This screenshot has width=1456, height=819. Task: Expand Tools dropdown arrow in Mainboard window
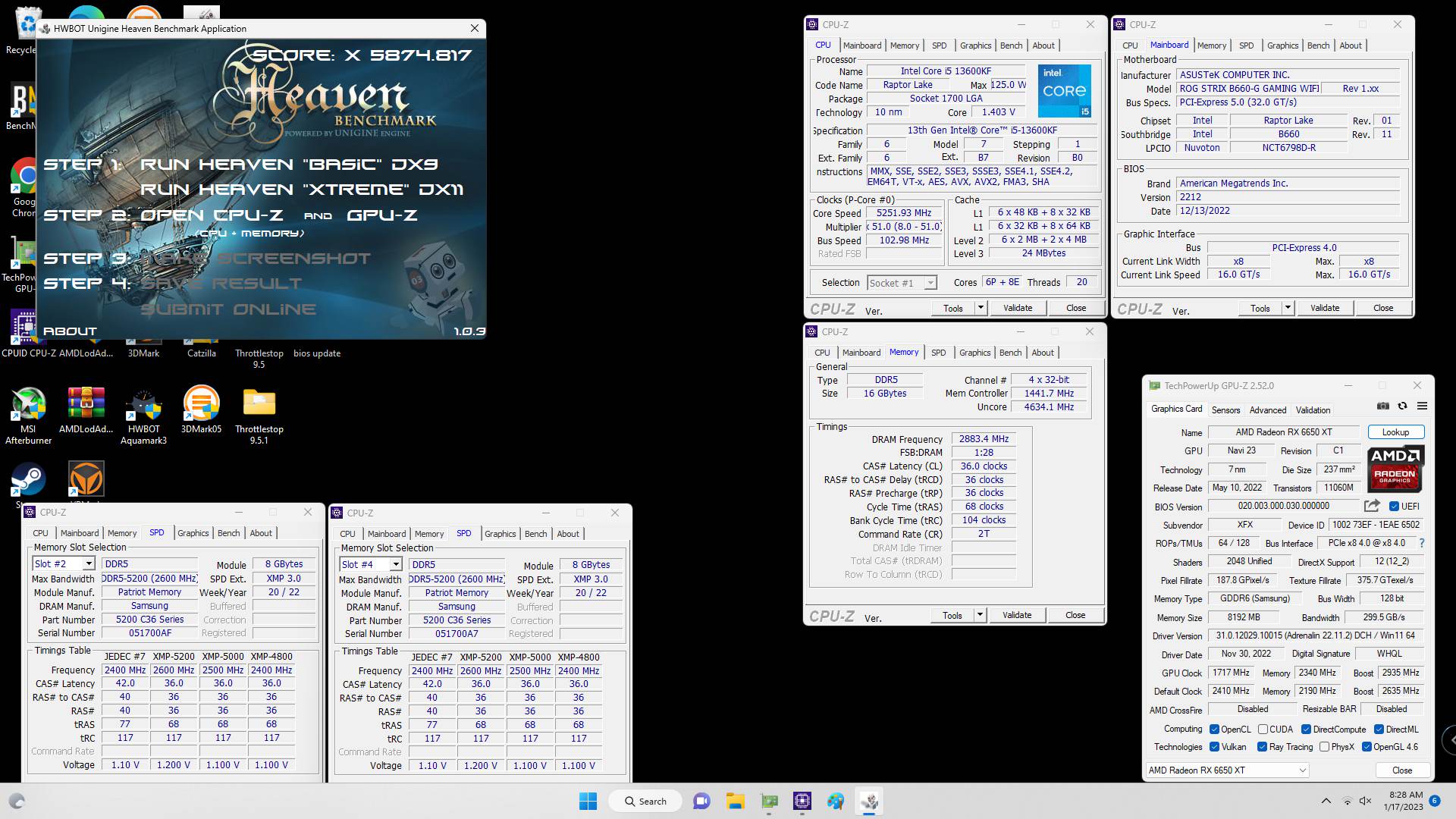pyautogui.click(x=1288, y=308)
